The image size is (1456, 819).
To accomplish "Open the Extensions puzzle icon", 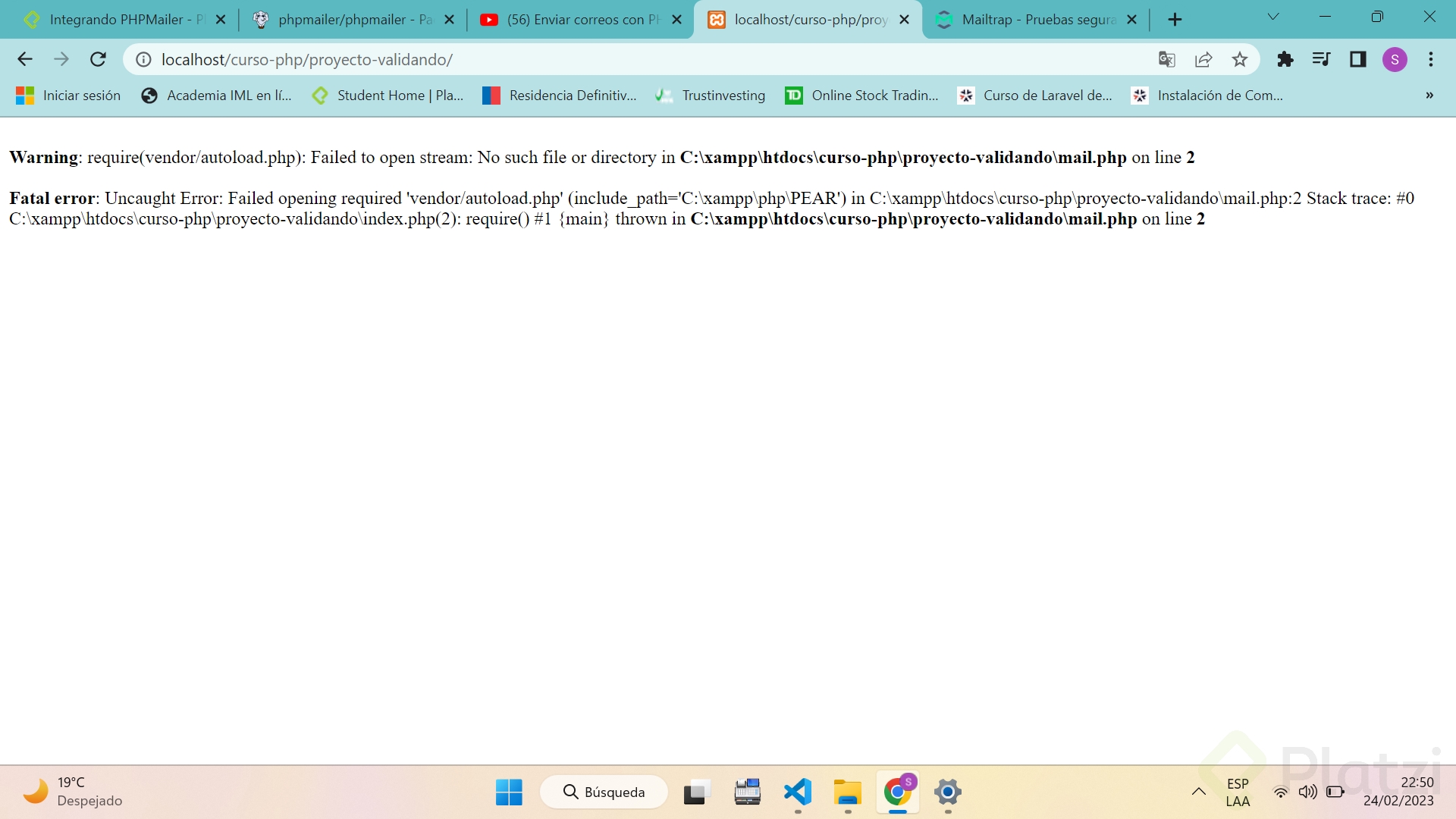I will [1285, 59].
